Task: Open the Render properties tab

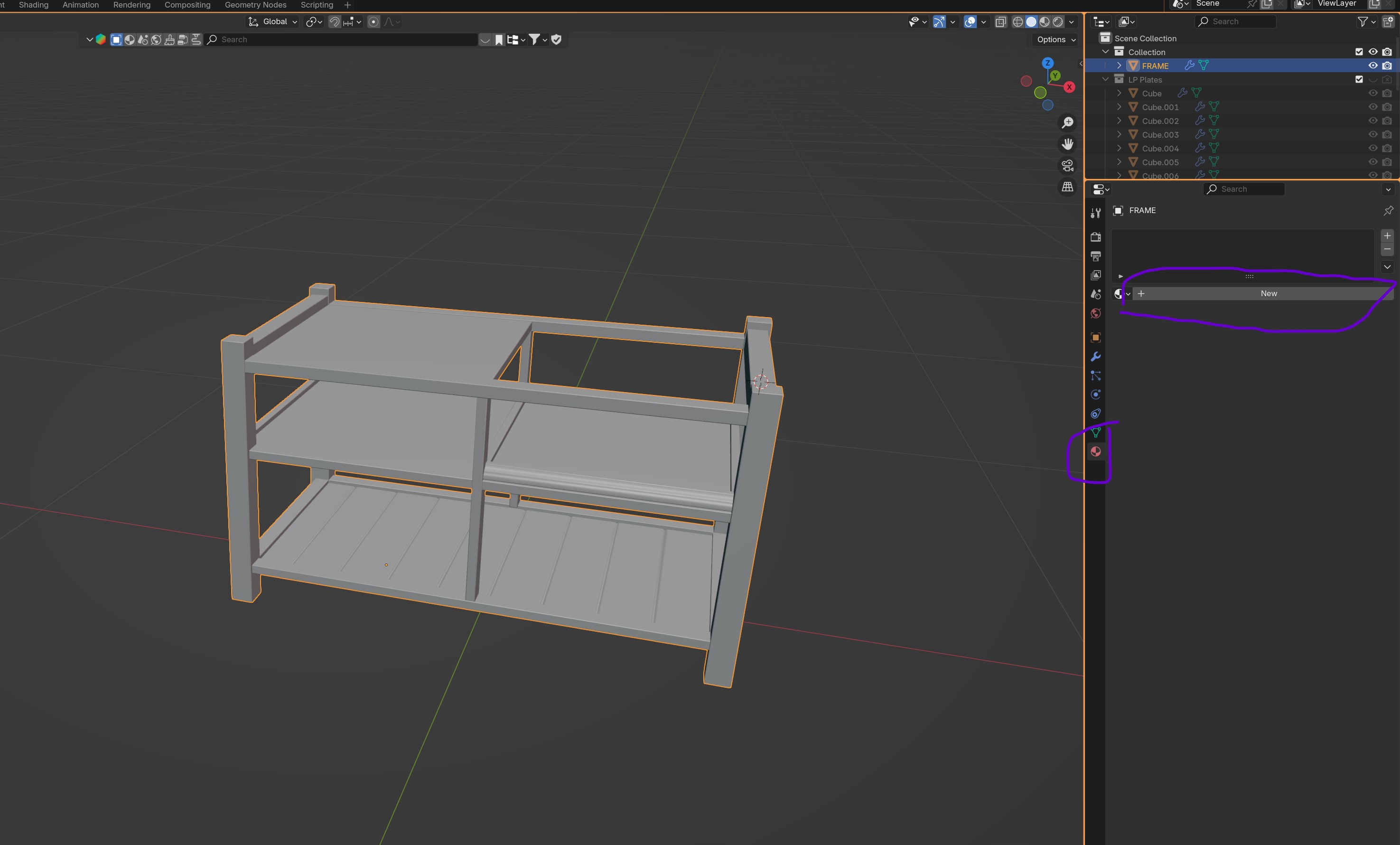Action: 1095,237
